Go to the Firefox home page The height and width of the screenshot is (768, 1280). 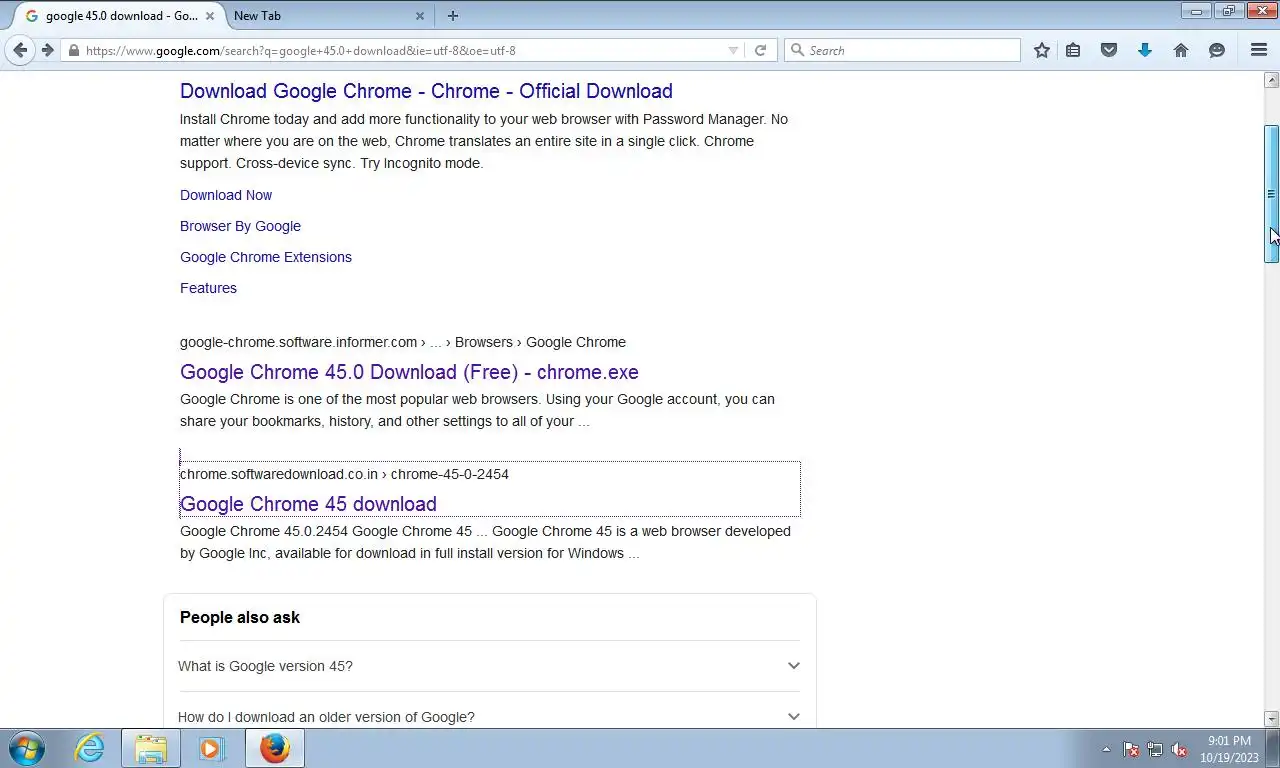tap(1181, 50)
